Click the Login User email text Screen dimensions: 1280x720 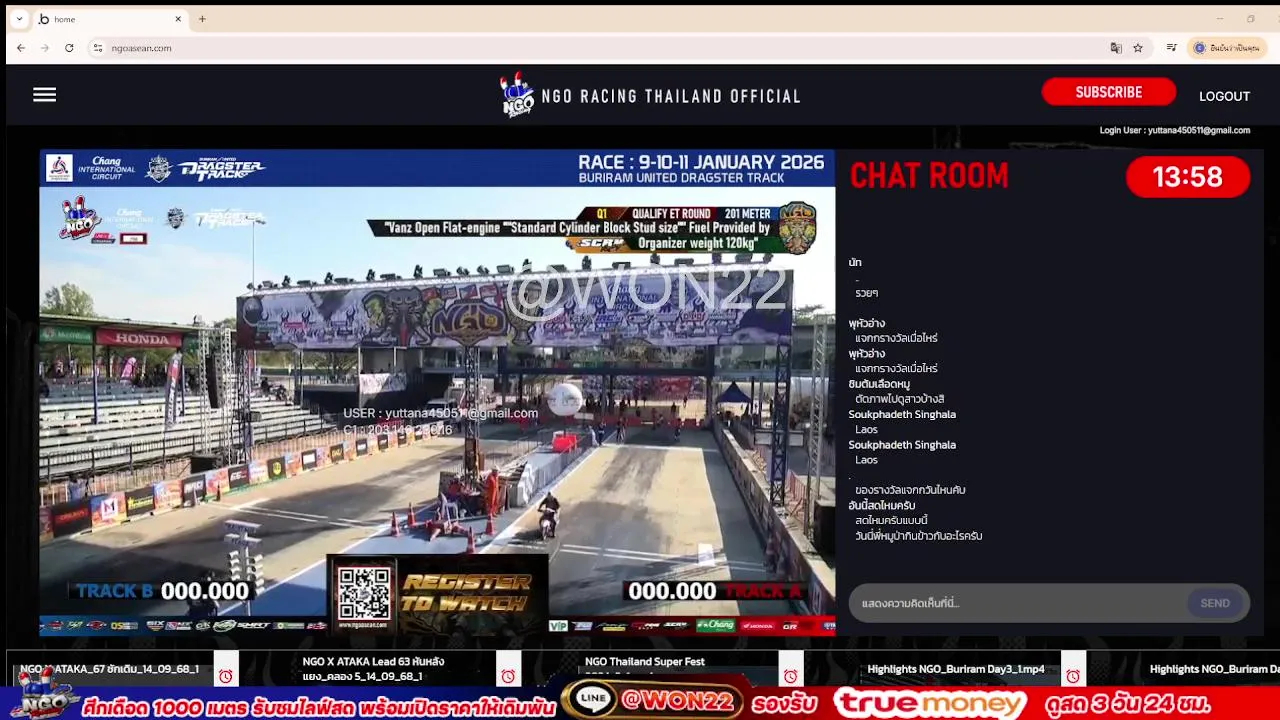pos(1174,130)
